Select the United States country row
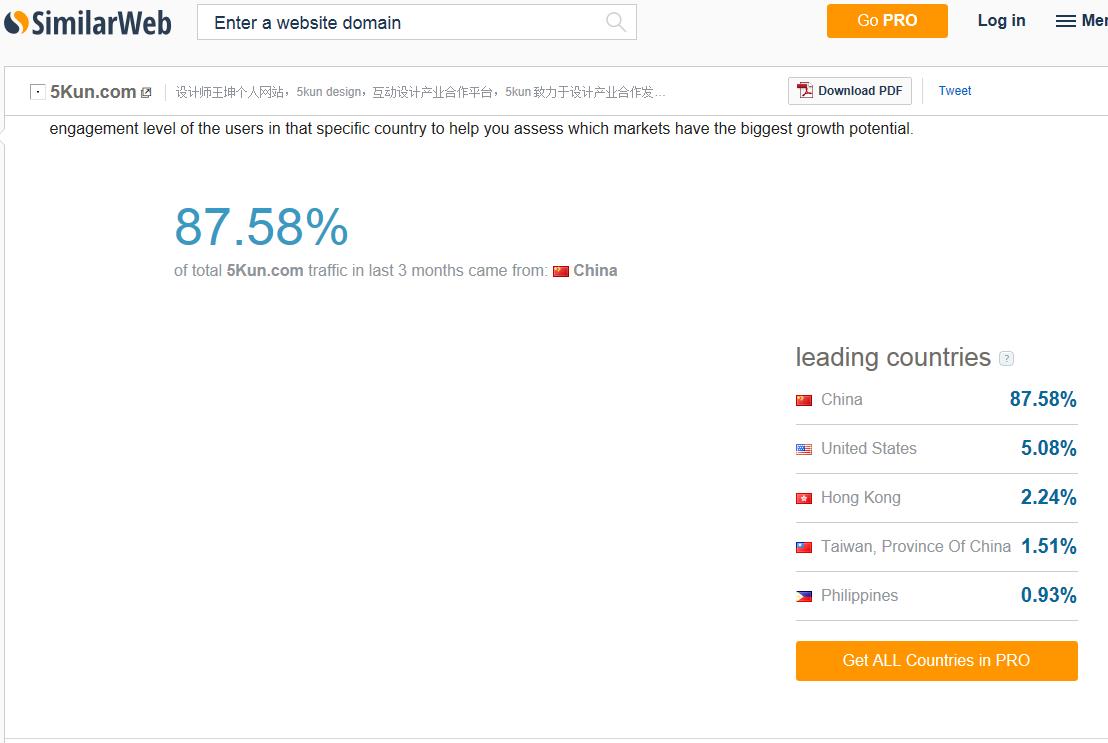The height and width of the screenshot is (743, 1108). click(x=936, y=449)
